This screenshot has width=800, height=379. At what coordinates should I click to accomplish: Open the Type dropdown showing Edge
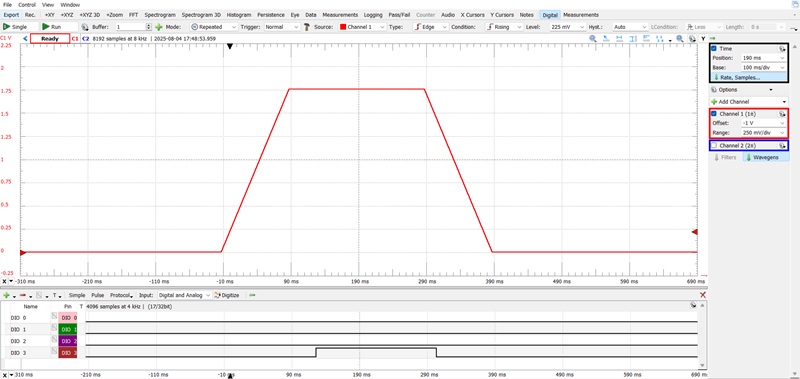pos(430,27)
